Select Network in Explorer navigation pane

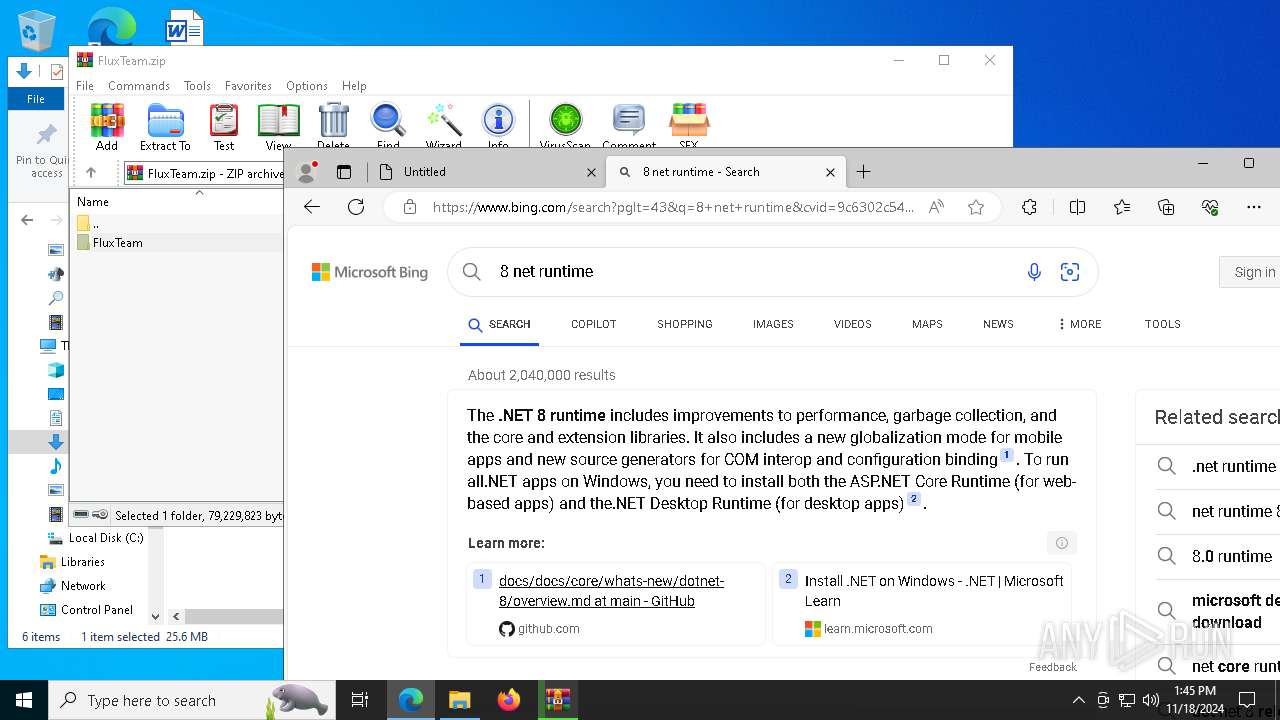(83, 586)
